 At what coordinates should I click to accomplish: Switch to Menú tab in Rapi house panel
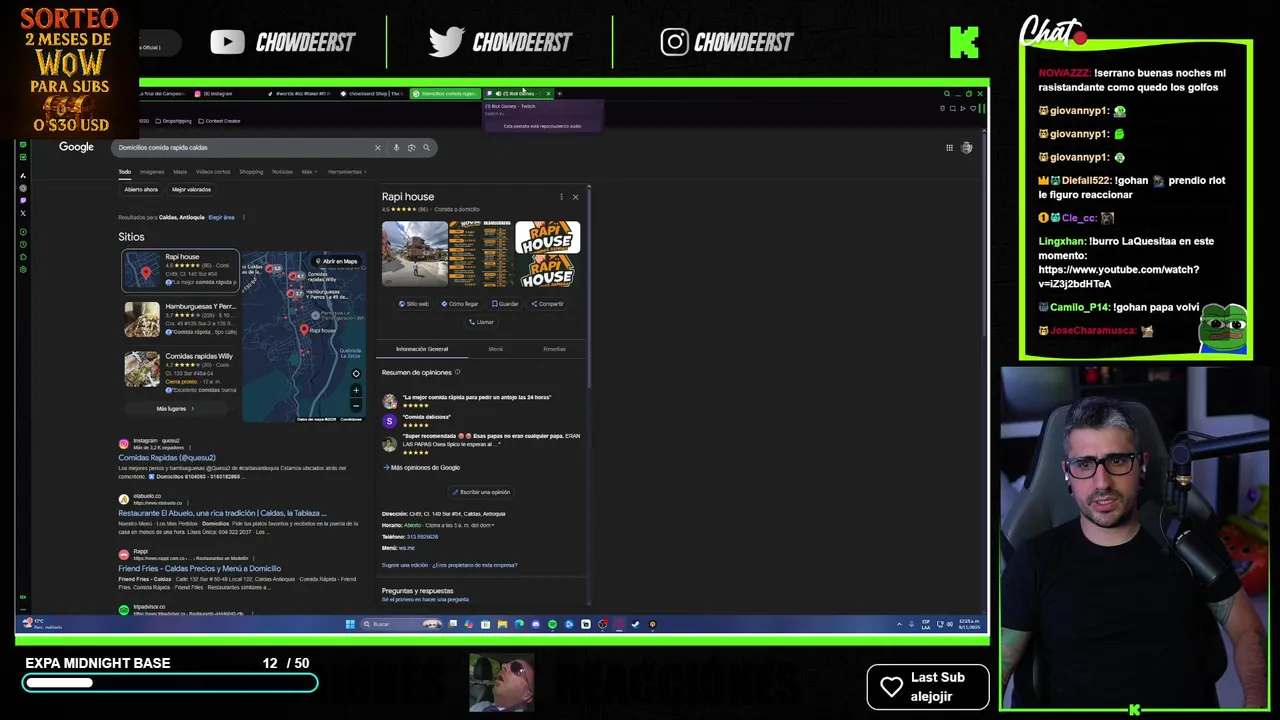[496, 349]
